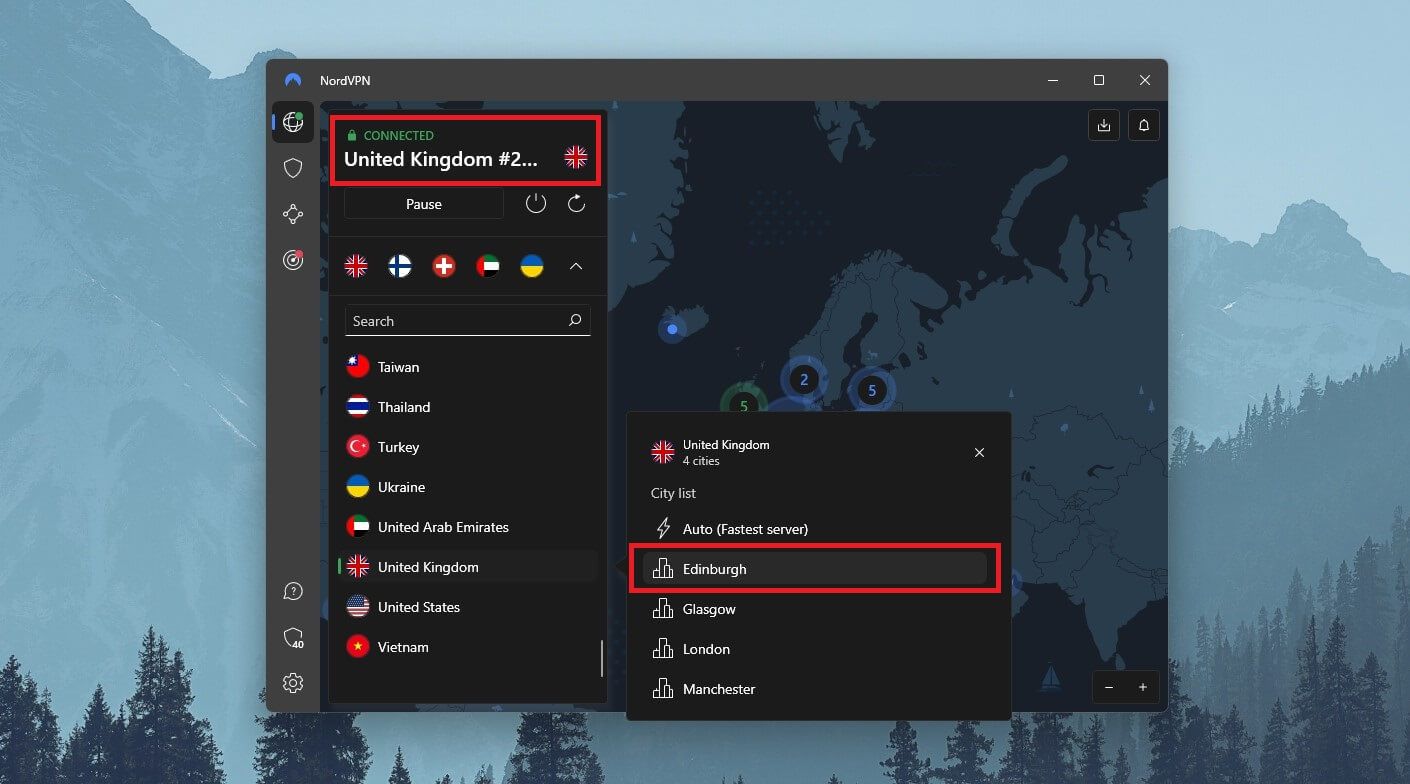Select United Arab Emirates in list
Viewport: 1410px width, 784px height.
click(x=468, y=527)
